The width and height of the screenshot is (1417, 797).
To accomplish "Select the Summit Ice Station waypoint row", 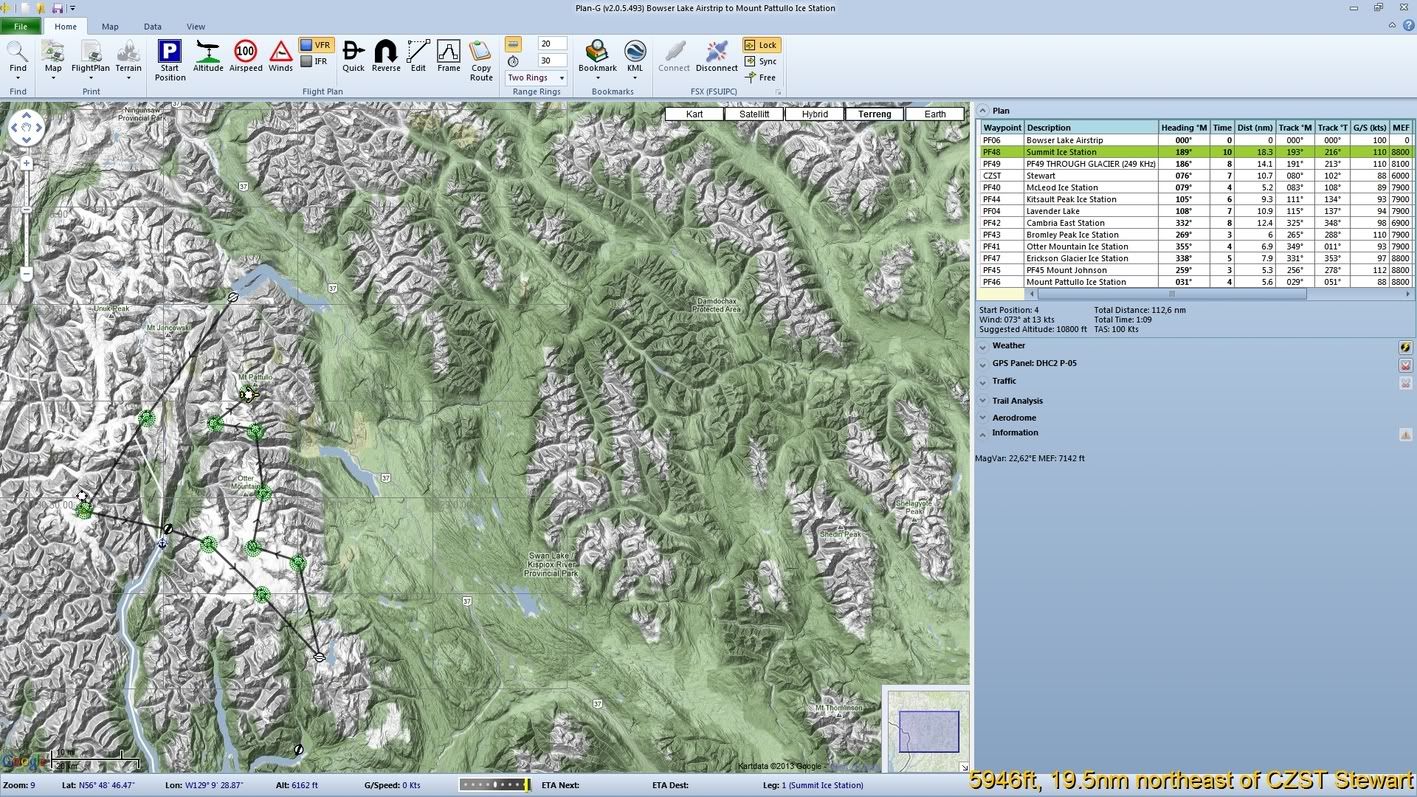I will pyautogui.click(x=1195, y=152).
